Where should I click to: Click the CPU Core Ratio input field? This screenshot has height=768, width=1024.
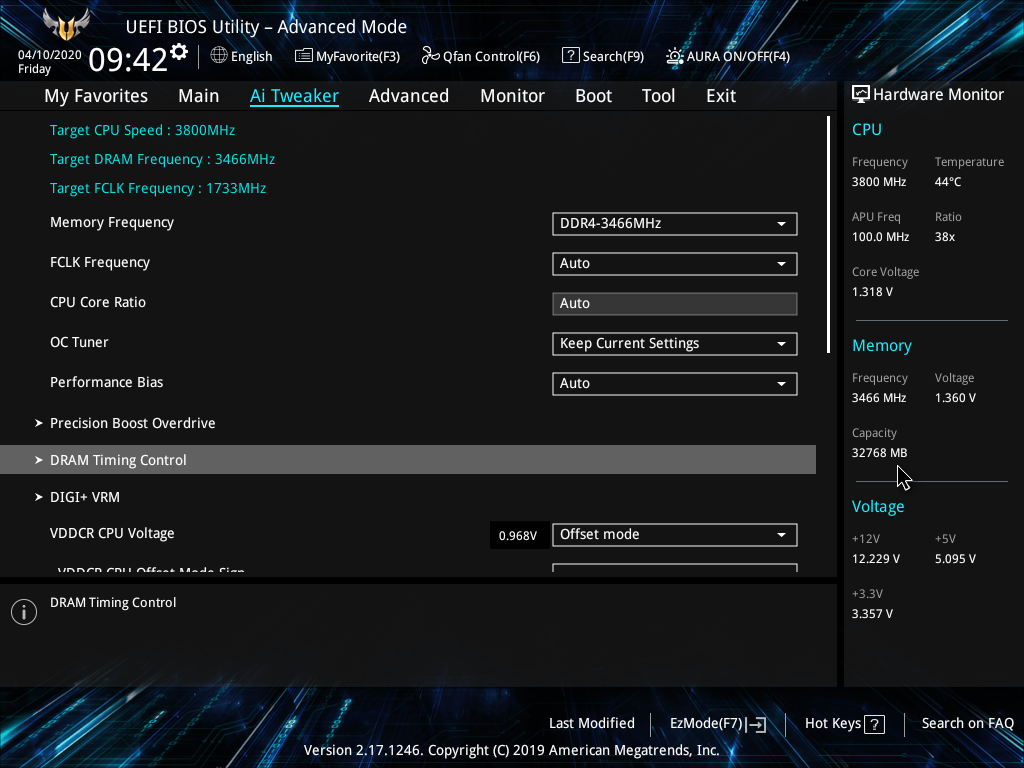click(675, 304)
